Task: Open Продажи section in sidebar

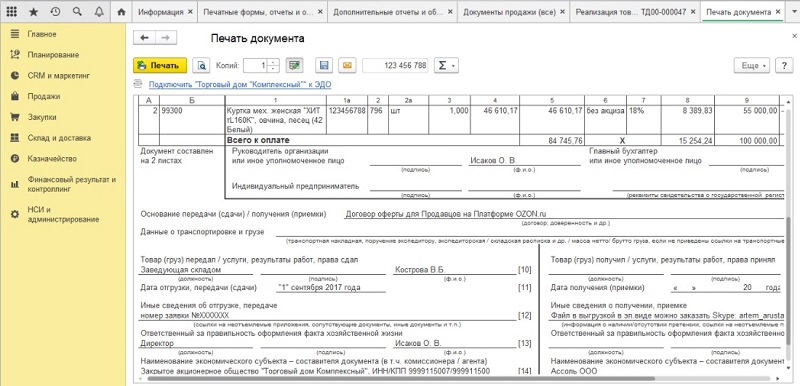Action: coord(44,96)
